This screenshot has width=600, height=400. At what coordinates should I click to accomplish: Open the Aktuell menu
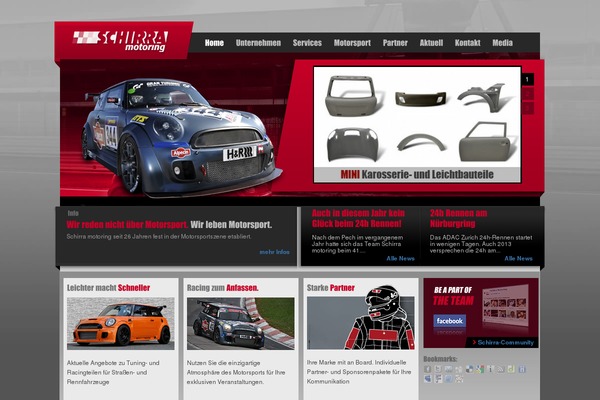coord(431,43)
